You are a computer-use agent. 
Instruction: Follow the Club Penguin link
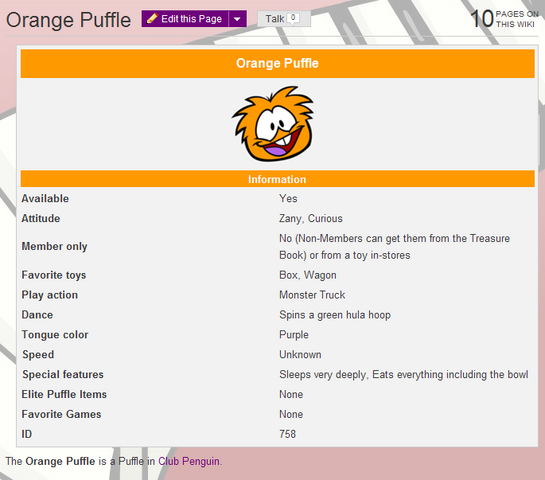click(189, 461)
